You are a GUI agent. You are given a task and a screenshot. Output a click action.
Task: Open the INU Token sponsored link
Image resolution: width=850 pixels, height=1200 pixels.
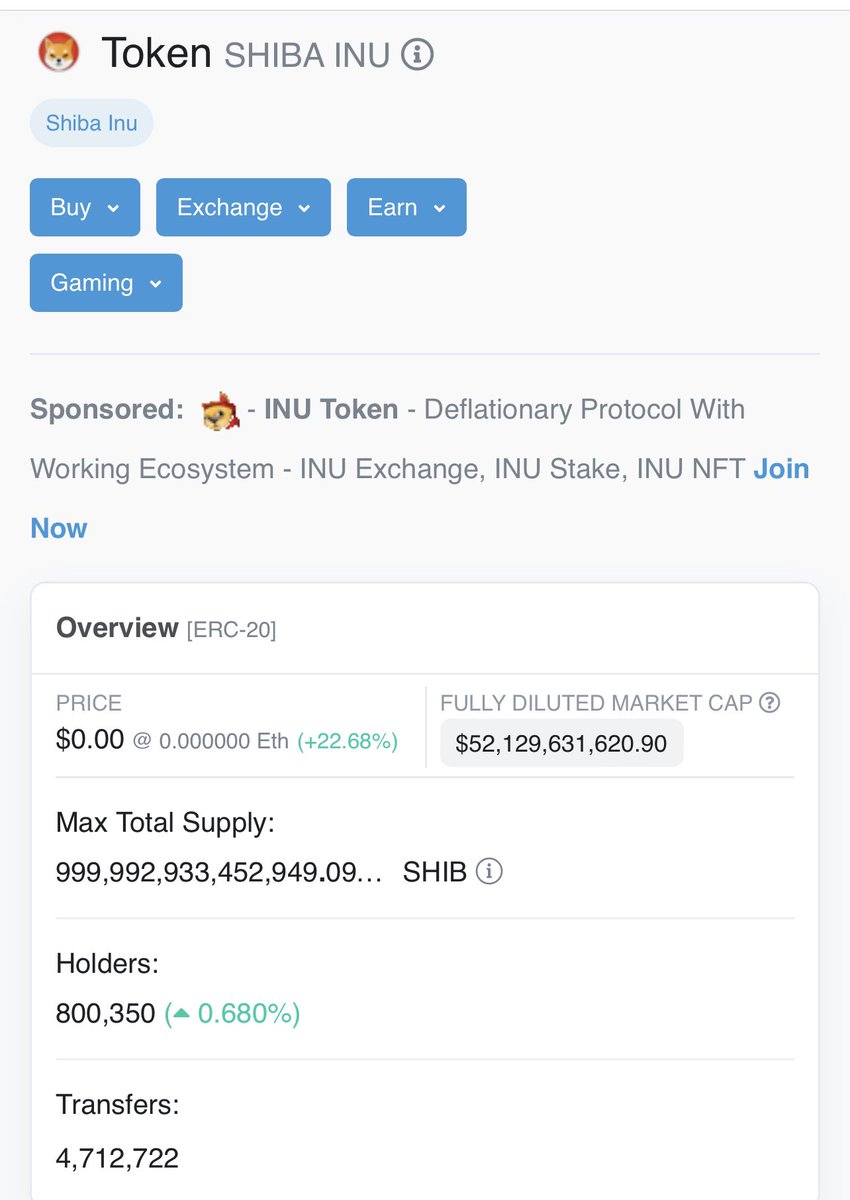[331, 410]
